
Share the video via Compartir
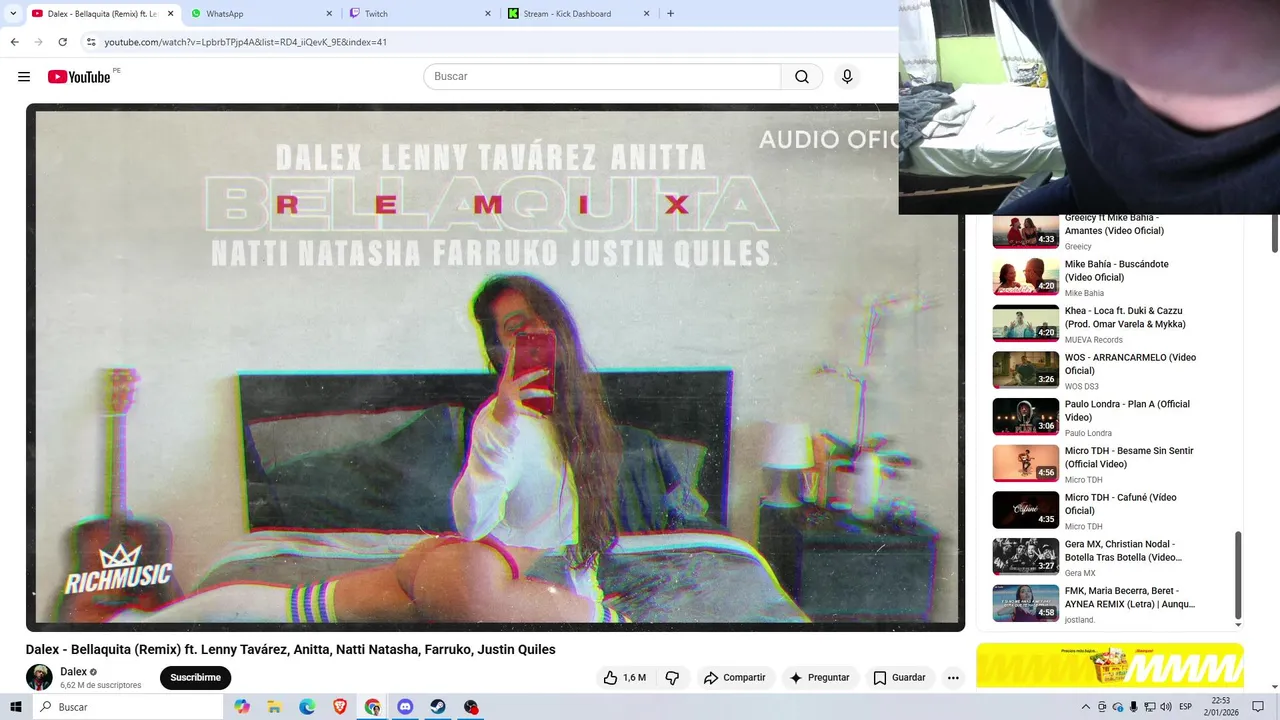(734, 678)
